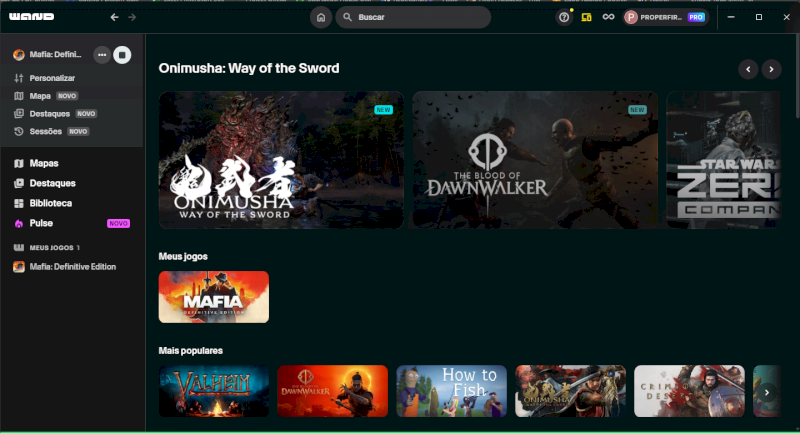This screenshot has width=800, height=433.
Task: Stop the running Mafia game
Action: click(122, 55)
